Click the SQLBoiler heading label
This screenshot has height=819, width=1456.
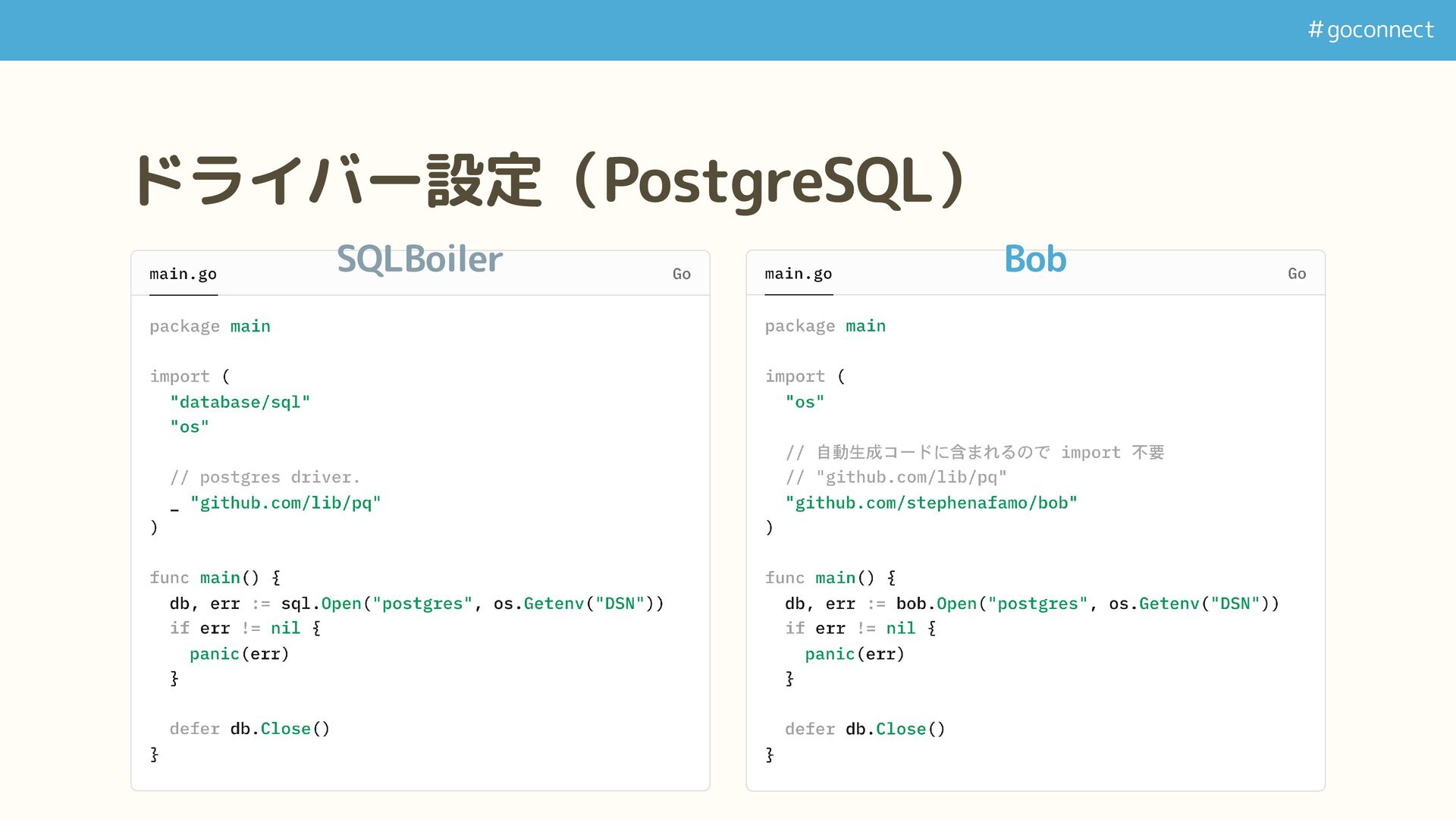419,259
